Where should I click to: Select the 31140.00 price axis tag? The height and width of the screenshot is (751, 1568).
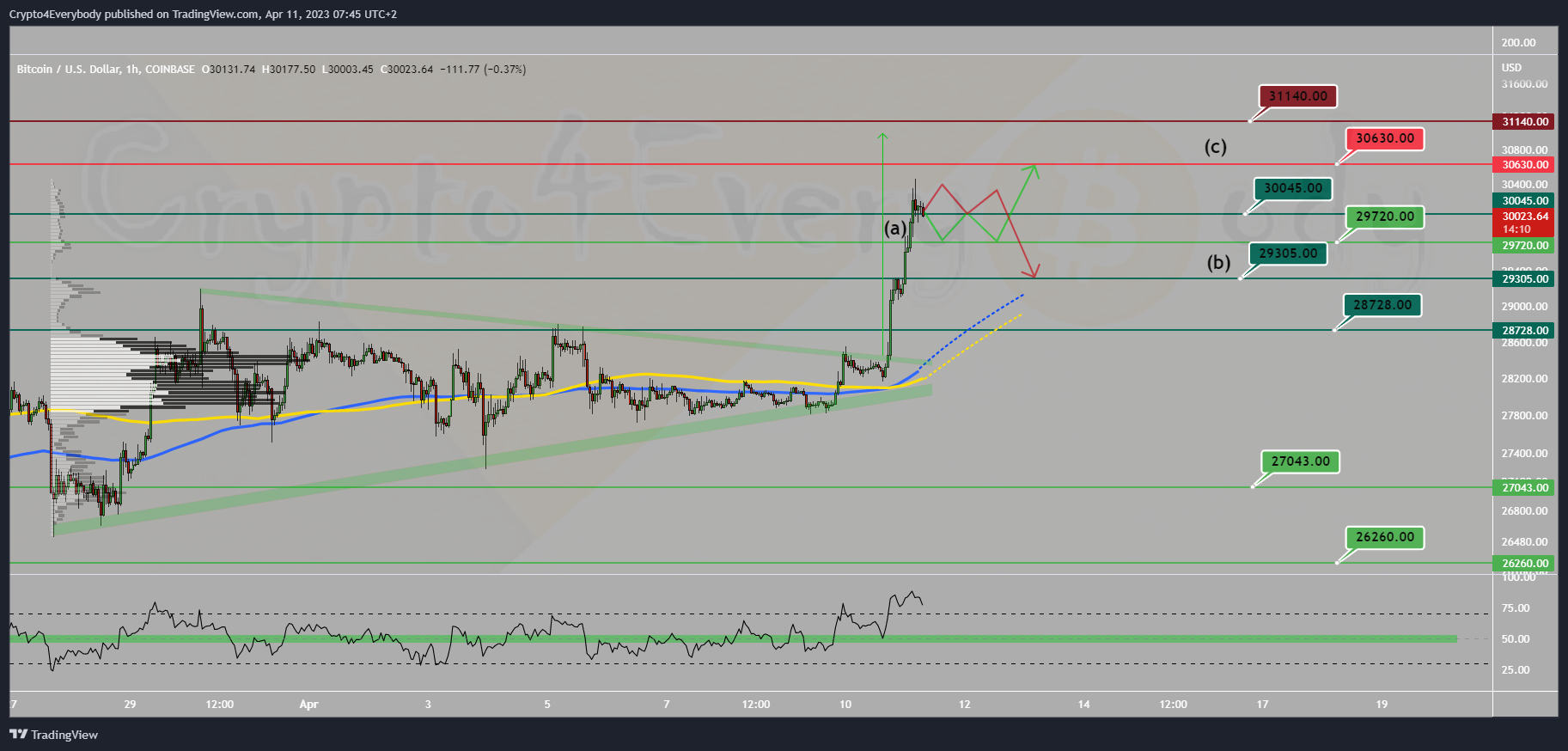[1525, 122]
